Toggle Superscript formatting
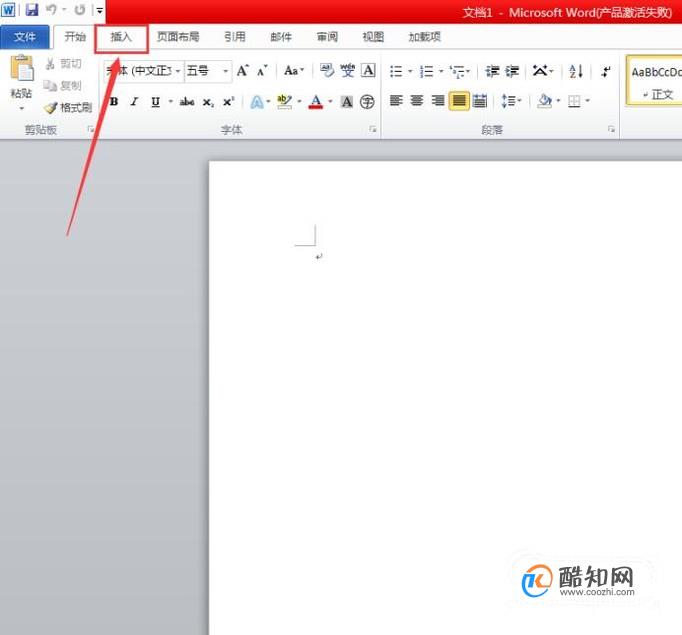This screenshot has width=682, height=635. pos(228,102)
